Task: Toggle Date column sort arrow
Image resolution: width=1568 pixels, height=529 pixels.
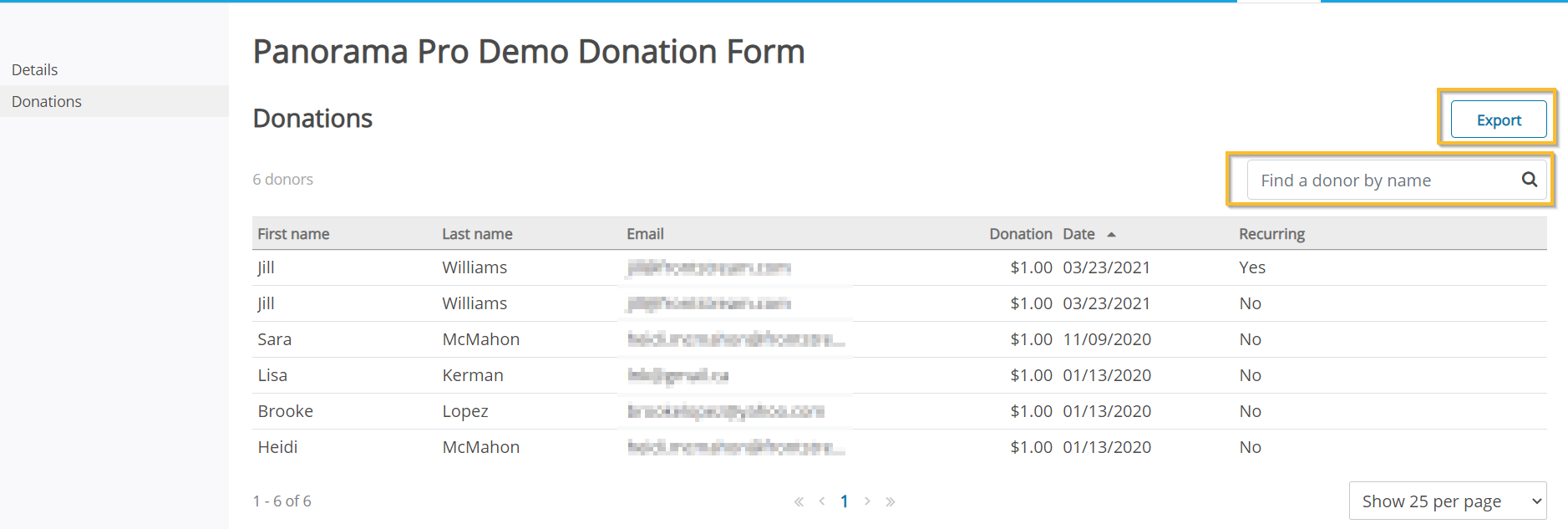Action: click(x=1111, y=235)
